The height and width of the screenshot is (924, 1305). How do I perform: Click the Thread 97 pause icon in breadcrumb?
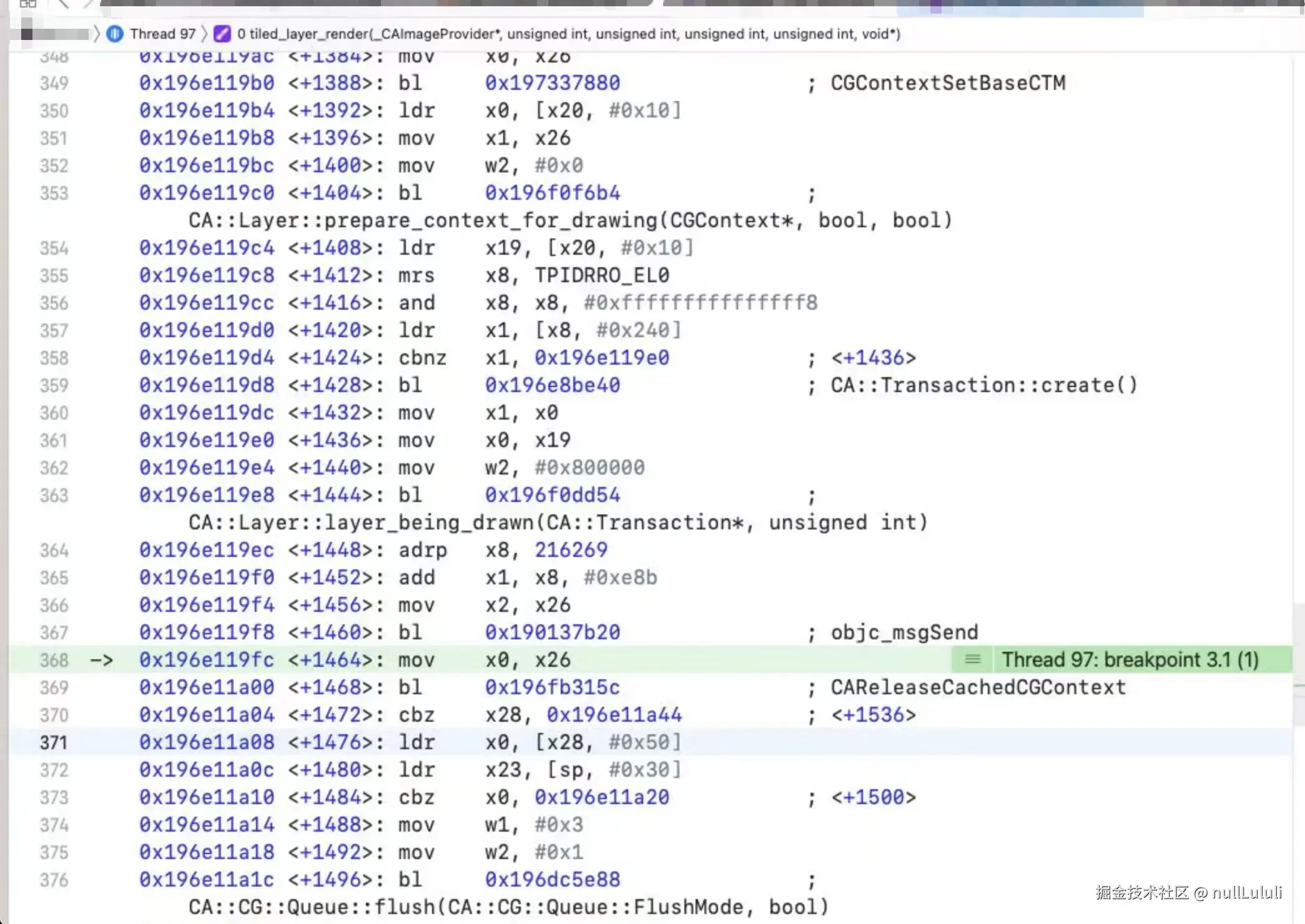115,34
